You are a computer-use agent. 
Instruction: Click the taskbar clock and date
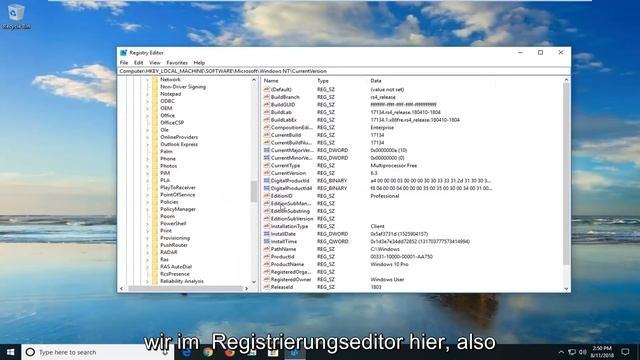pos(602,352)
